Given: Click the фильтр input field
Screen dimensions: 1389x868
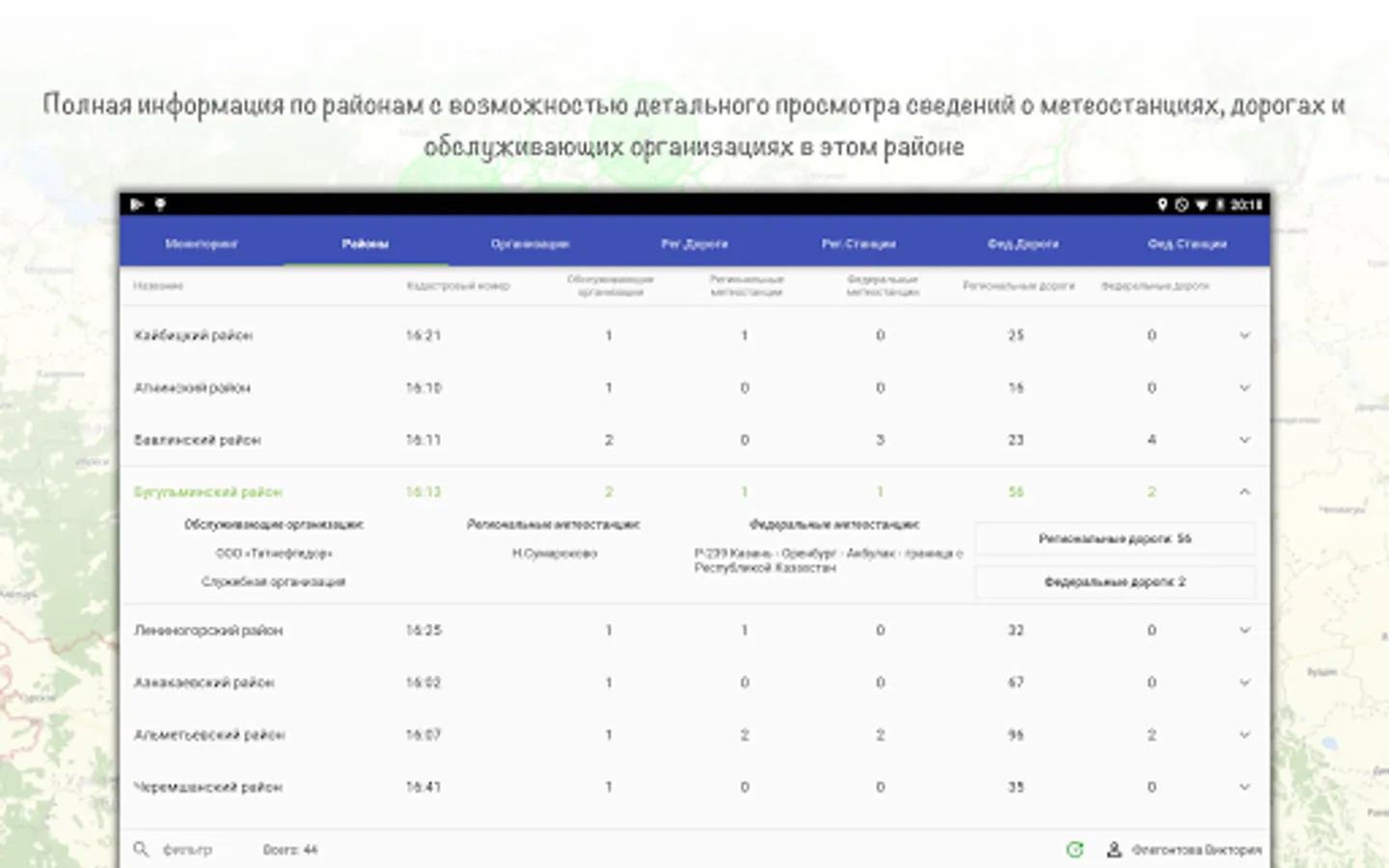Looking at the screenshot, I should [187, 850].
